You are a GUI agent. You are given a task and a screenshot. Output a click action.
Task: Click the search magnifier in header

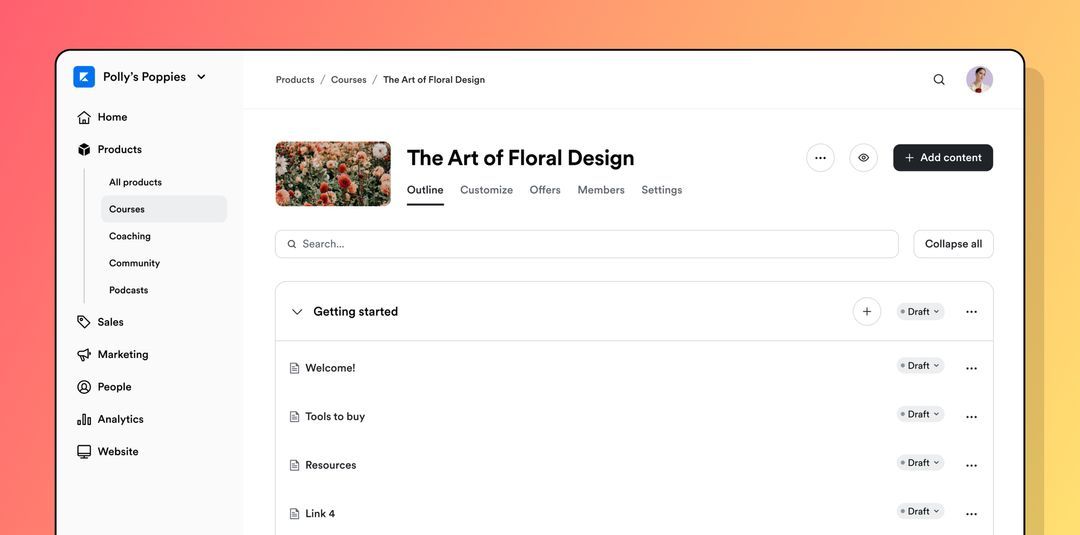[939, 80]
